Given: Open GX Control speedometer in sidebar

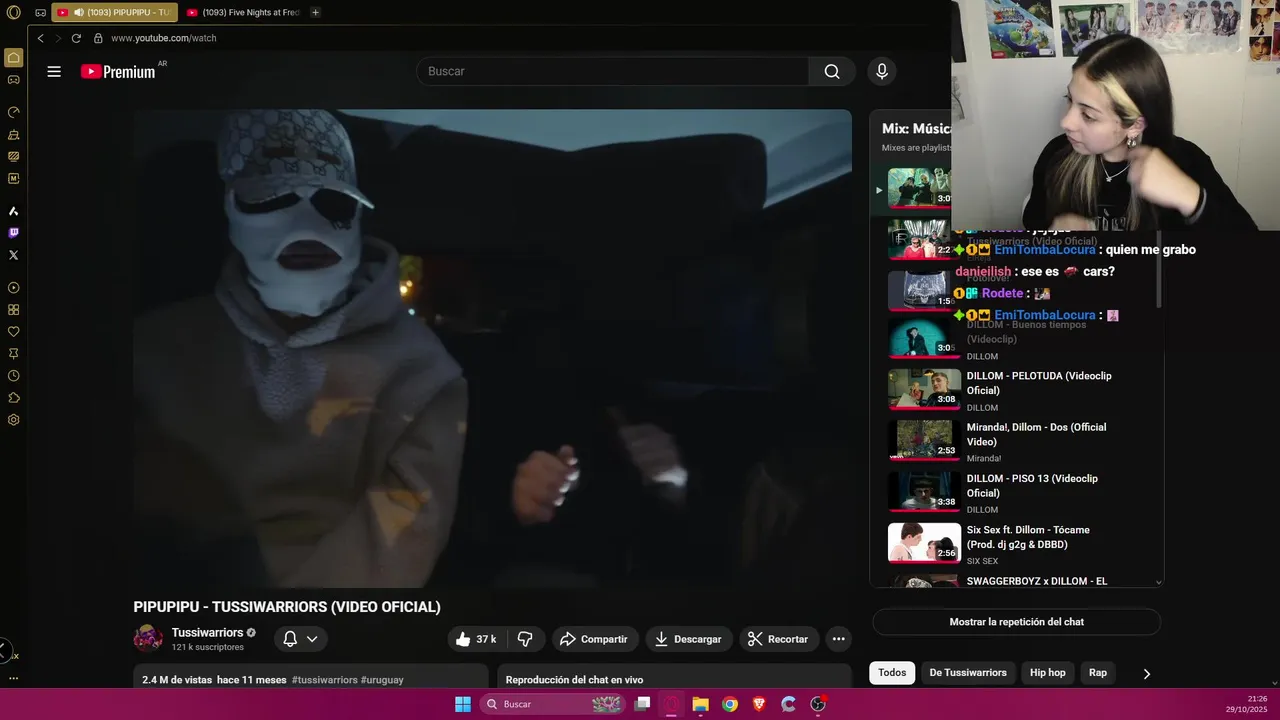Looking at the screenshot, I should tap(13, 112).
